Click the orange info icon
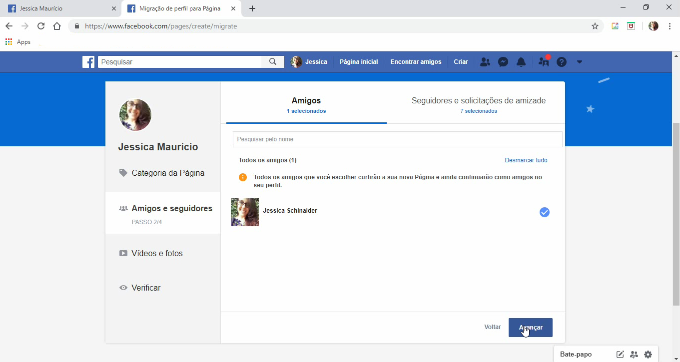This screenshot has width=680, height=362. pyautogui.click(x=242, y=177)
